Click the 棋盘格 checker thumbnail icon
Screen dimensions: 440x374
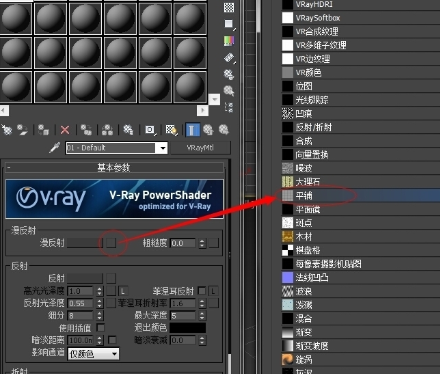(x=287, y=250)
